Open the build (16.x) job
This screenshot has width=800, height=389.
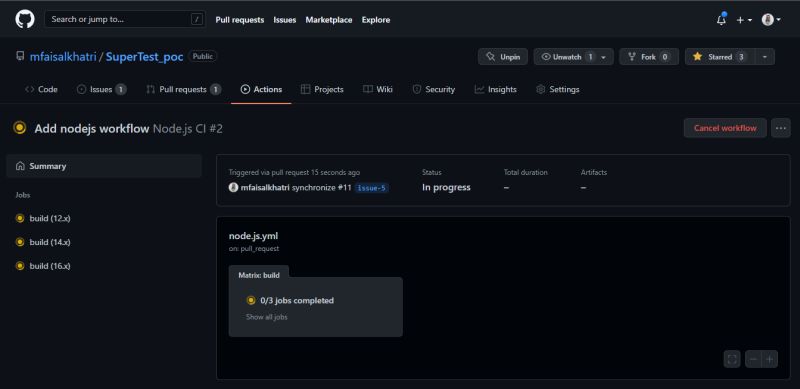pyautogui.click(x=50, y=266)
